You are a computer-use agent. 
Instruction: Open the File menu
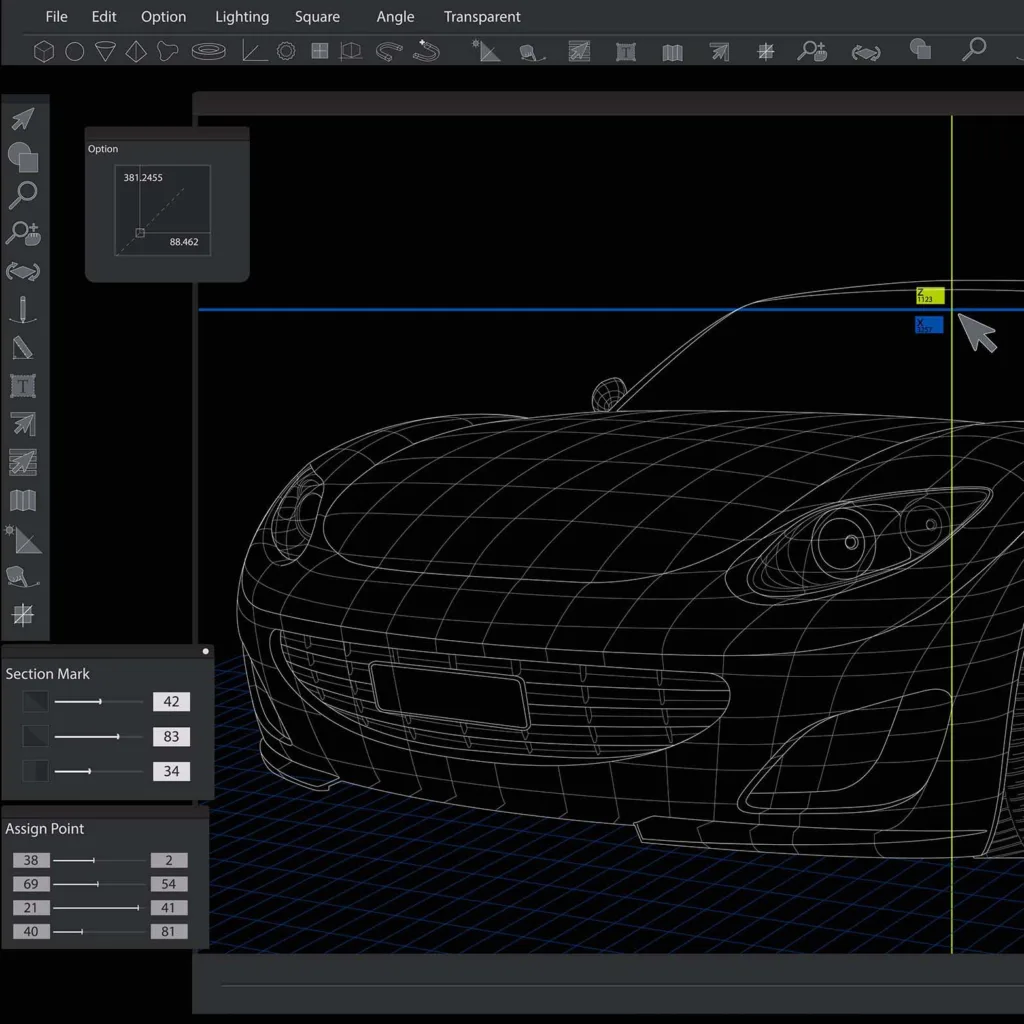point(57,17)
